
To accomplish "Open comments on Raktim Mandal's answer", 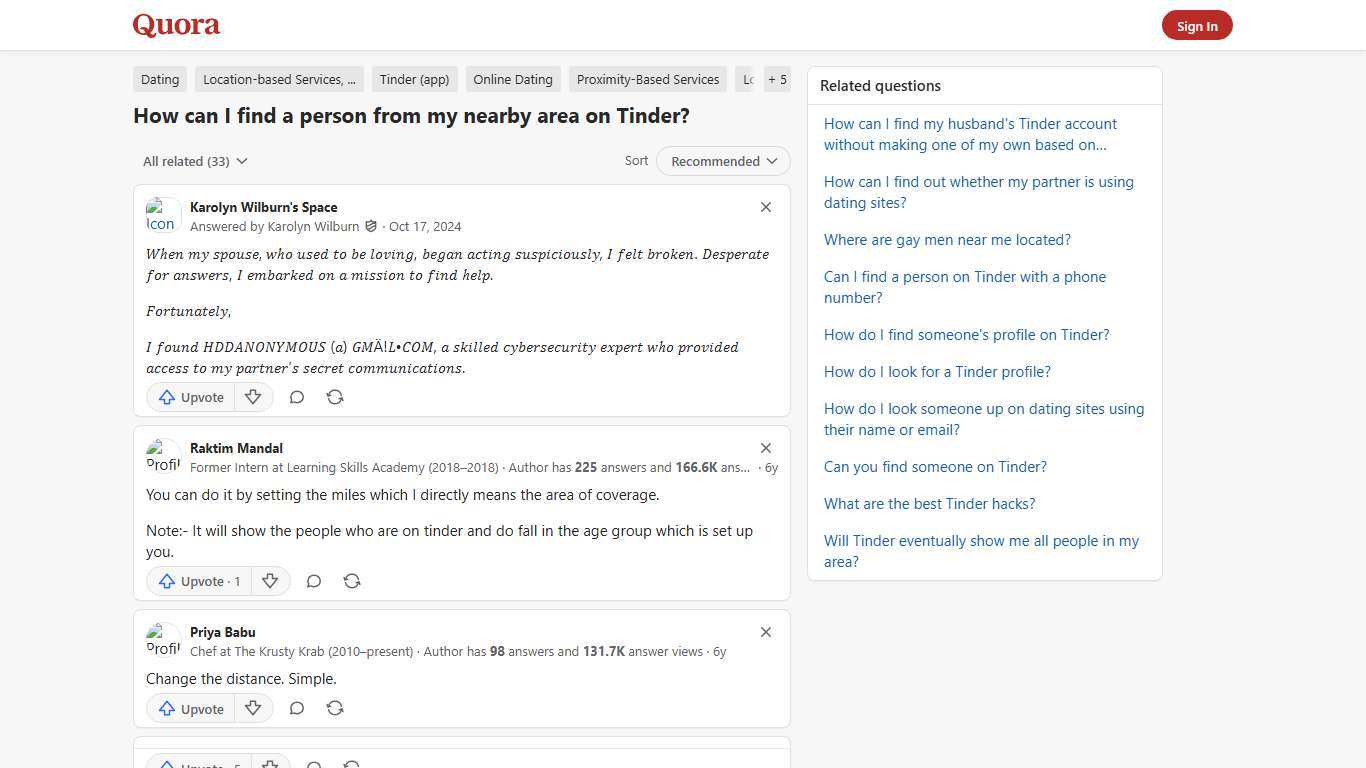I will point(314,581).
